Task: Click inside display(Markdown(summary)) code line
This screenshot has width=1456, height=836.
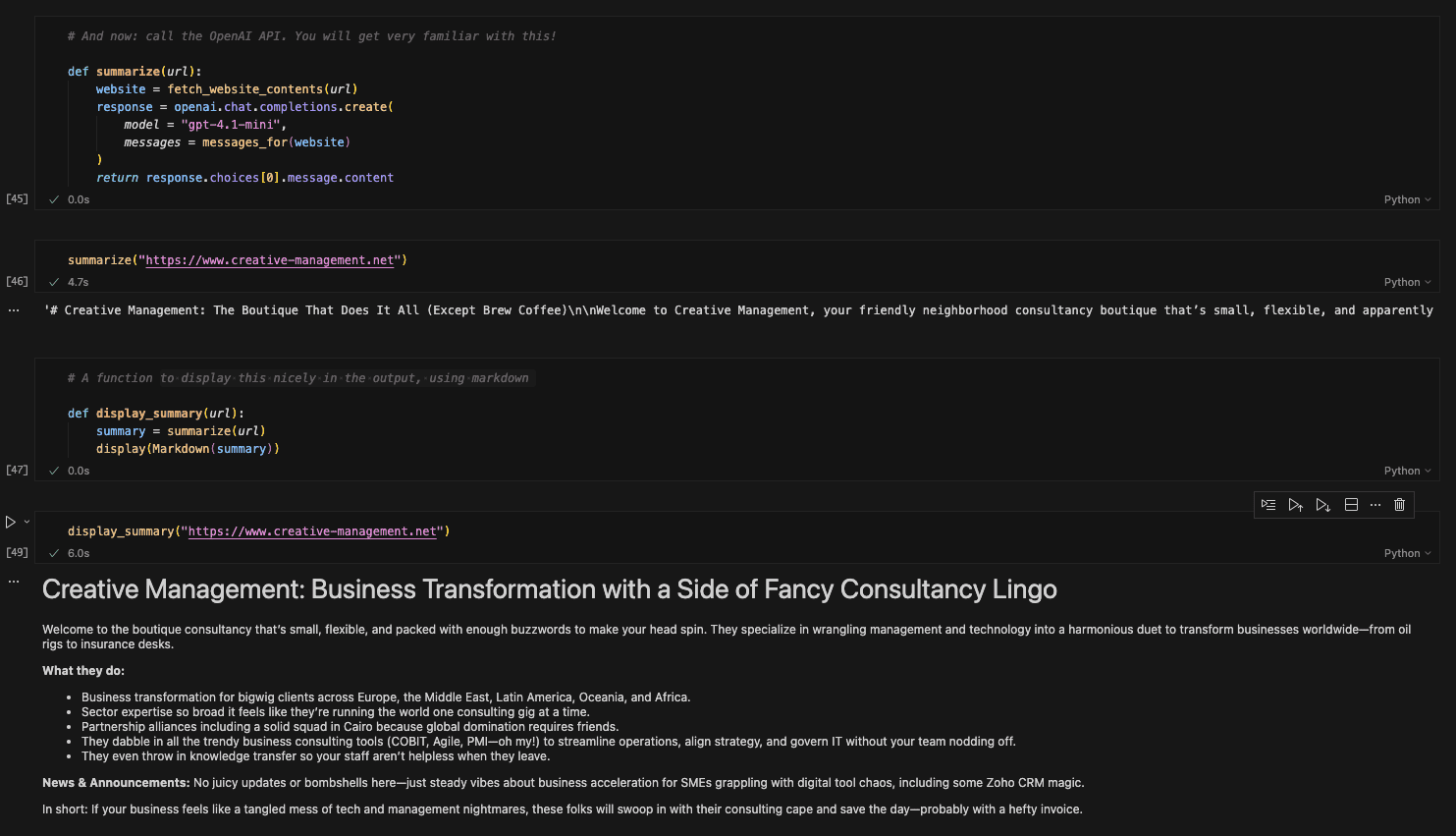Action: pyautogui.click(x=187, y=449)
